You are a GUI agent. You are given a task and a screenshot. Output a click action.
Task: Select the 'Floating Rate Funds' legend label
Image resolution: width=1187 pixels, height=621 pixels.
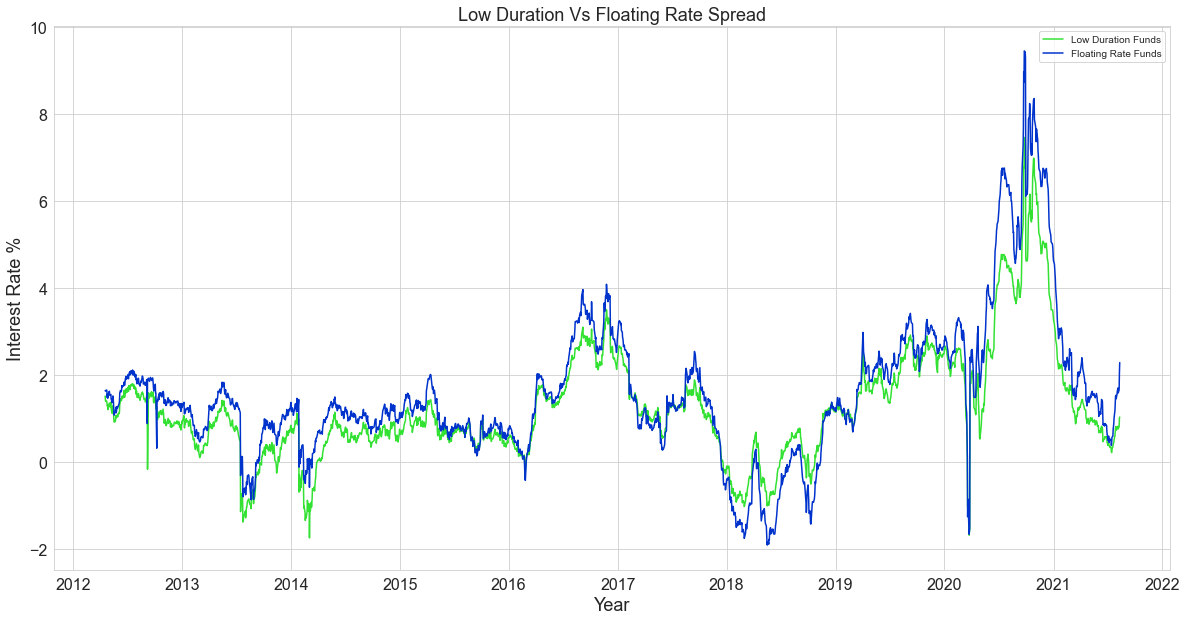click(1116, 55)
